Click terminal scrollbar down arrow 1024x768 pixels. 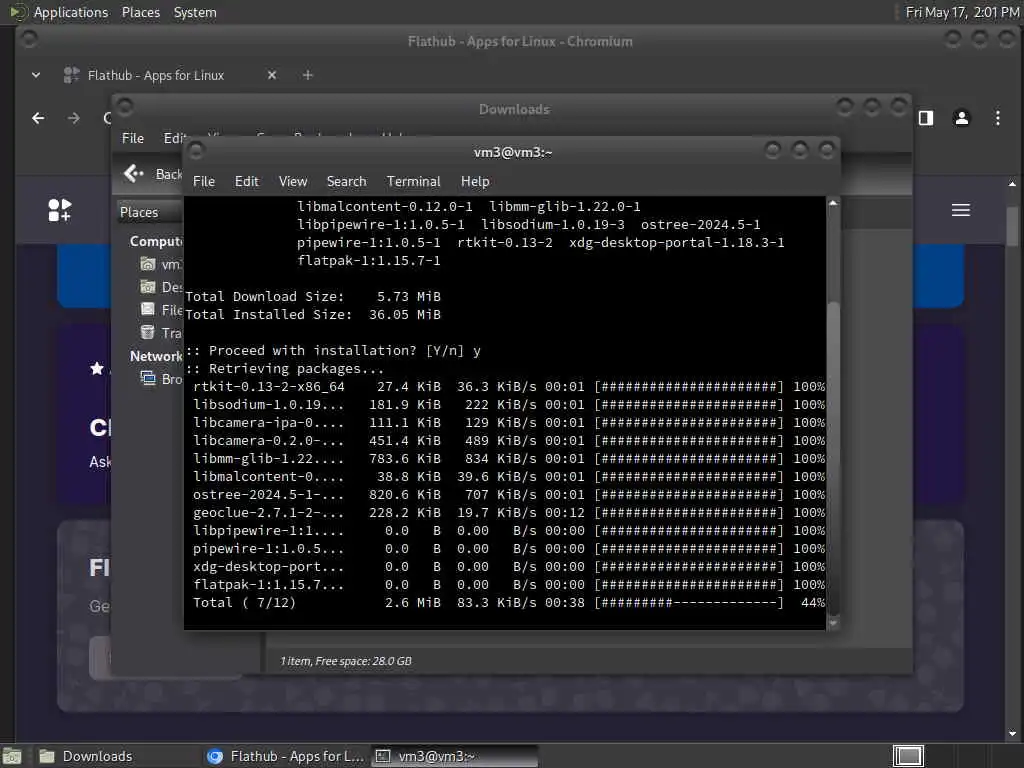(x=833, y=624)
